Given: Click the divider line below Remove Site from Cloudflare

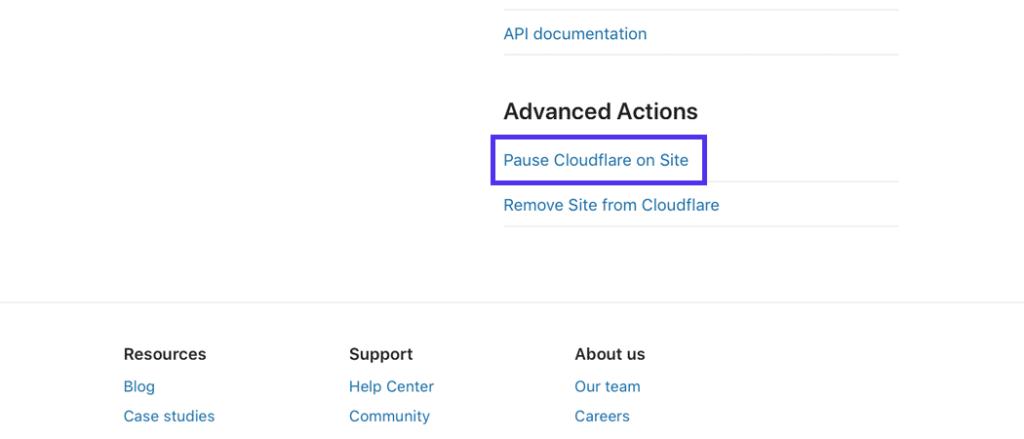Looking at the screenshot, I should tap(700, 226).
